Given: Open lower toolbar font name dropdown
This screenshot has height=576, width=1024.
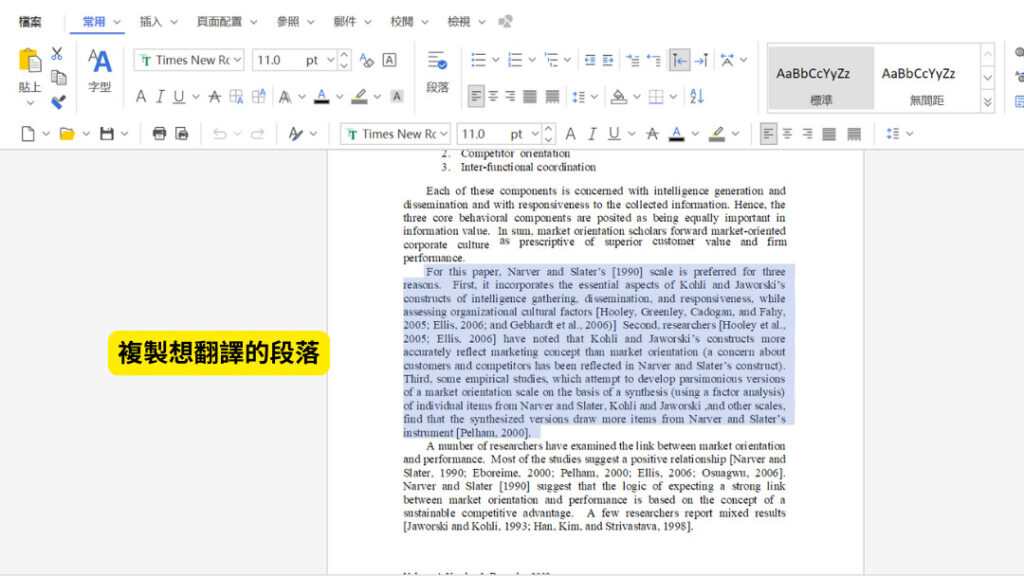Looking at the screenshot, I should coord(443,134).
